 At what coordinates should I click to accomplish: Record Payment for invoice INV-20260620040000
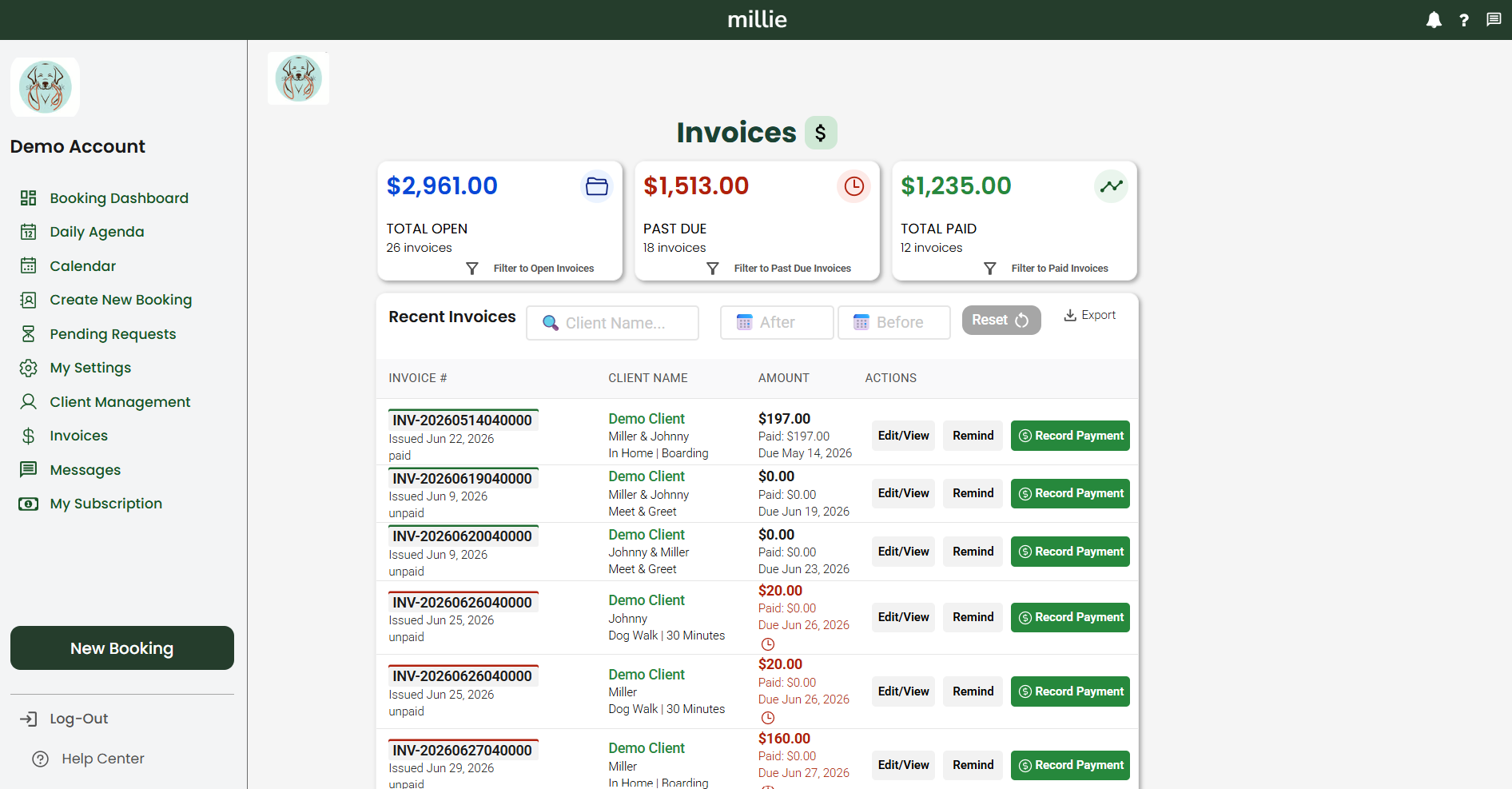coord(1070,552)
